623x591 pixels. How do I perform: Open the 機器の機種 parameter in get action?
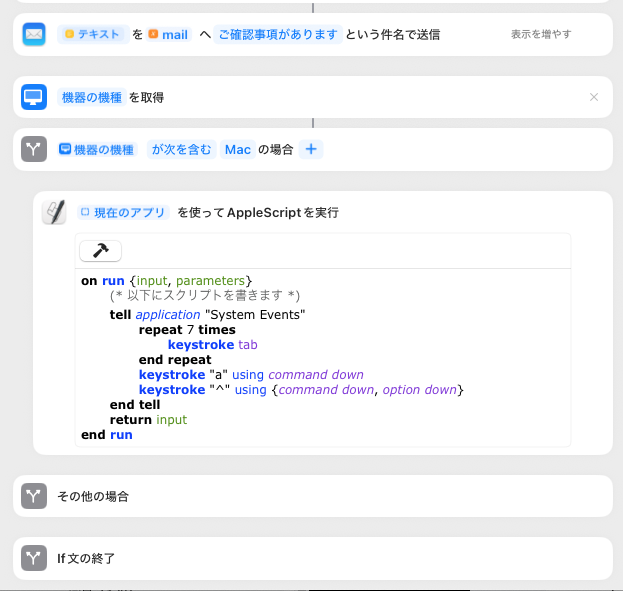click(92, 97)
